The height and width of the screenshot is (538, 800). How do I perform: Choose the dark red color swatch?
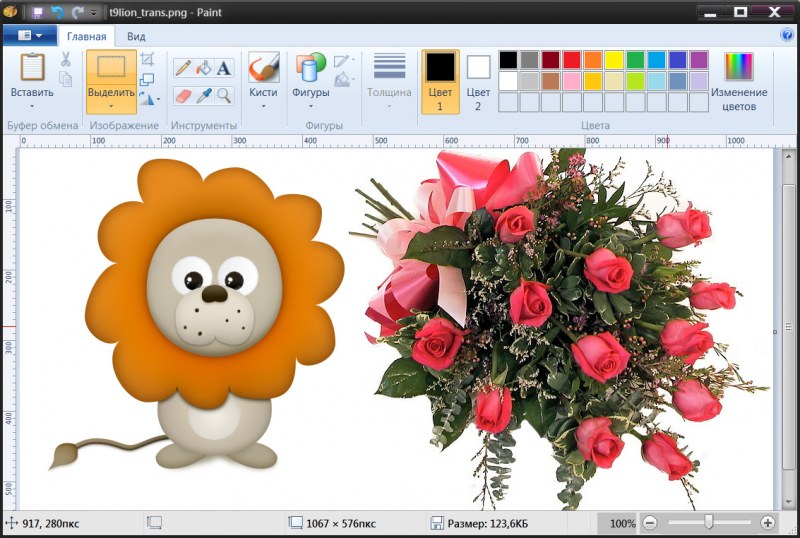(x=551, y=60)
